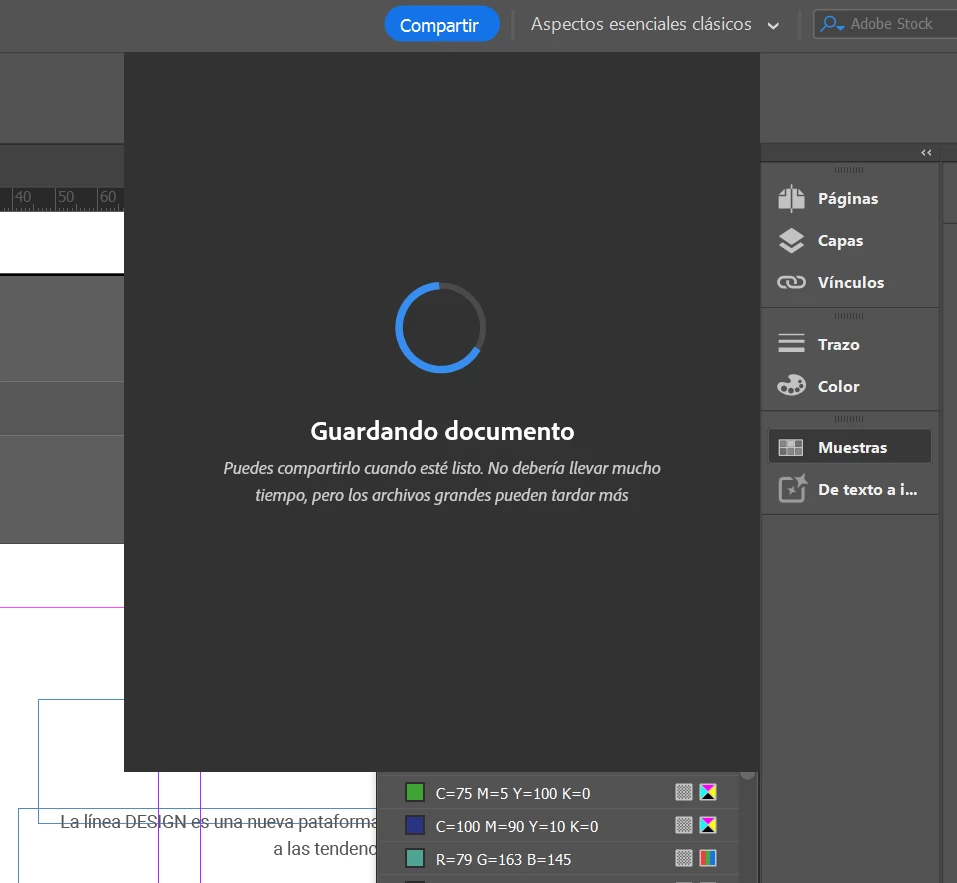Screen dimensions: 957x883
Task: Click the C=100 M=90 Y=10 K=0 swatch name
Action: tap(516, 826)
